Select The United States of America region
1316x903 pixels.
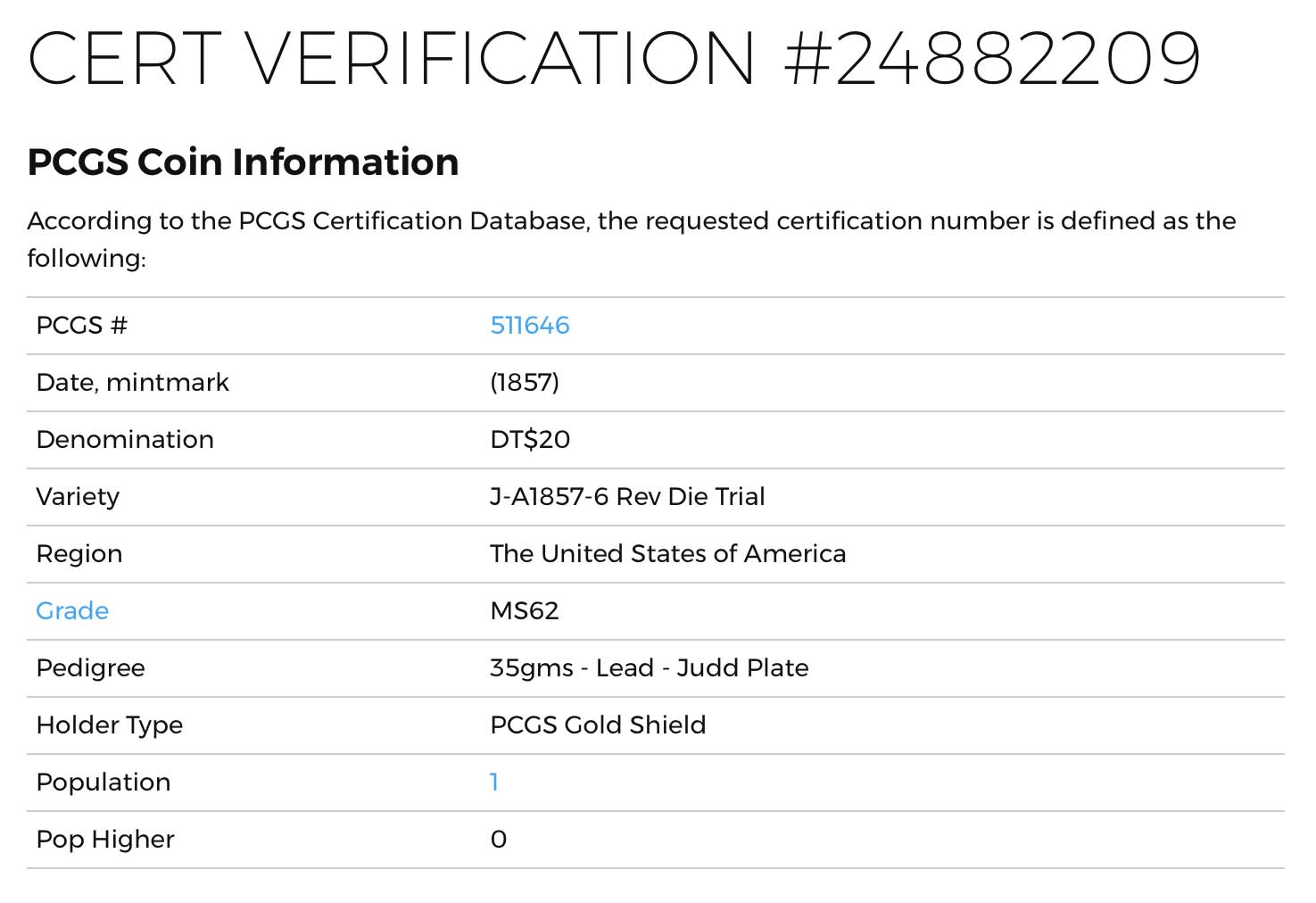pos(667,554)
